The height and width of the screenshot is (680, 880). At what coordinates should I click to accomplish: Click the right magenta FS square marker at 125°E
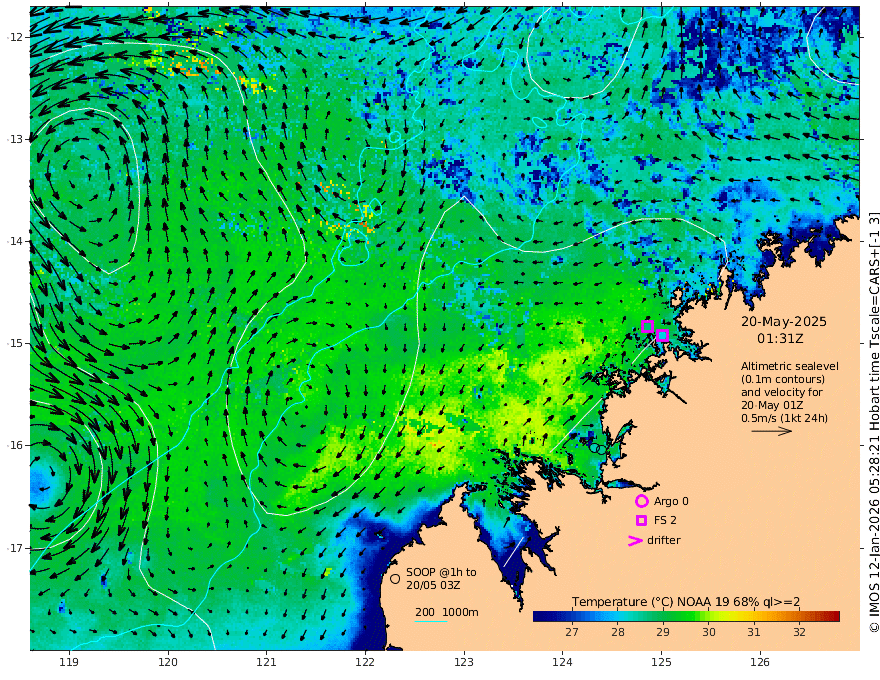pos(662,336)
